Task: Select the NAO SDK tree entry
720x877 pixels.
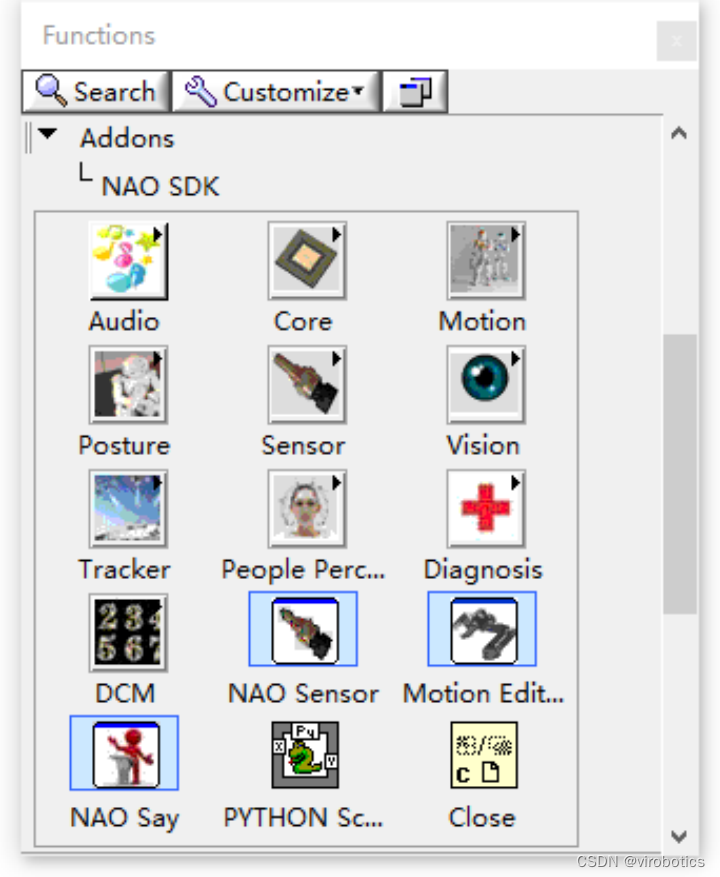Action: point(160,186)
